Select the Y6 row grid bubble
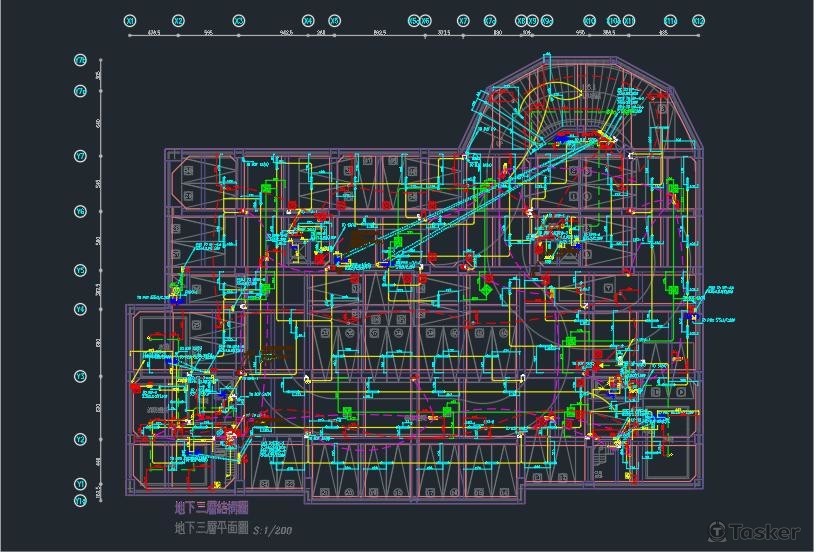This screenshot has height=552, width=816. tap(80, 211)
